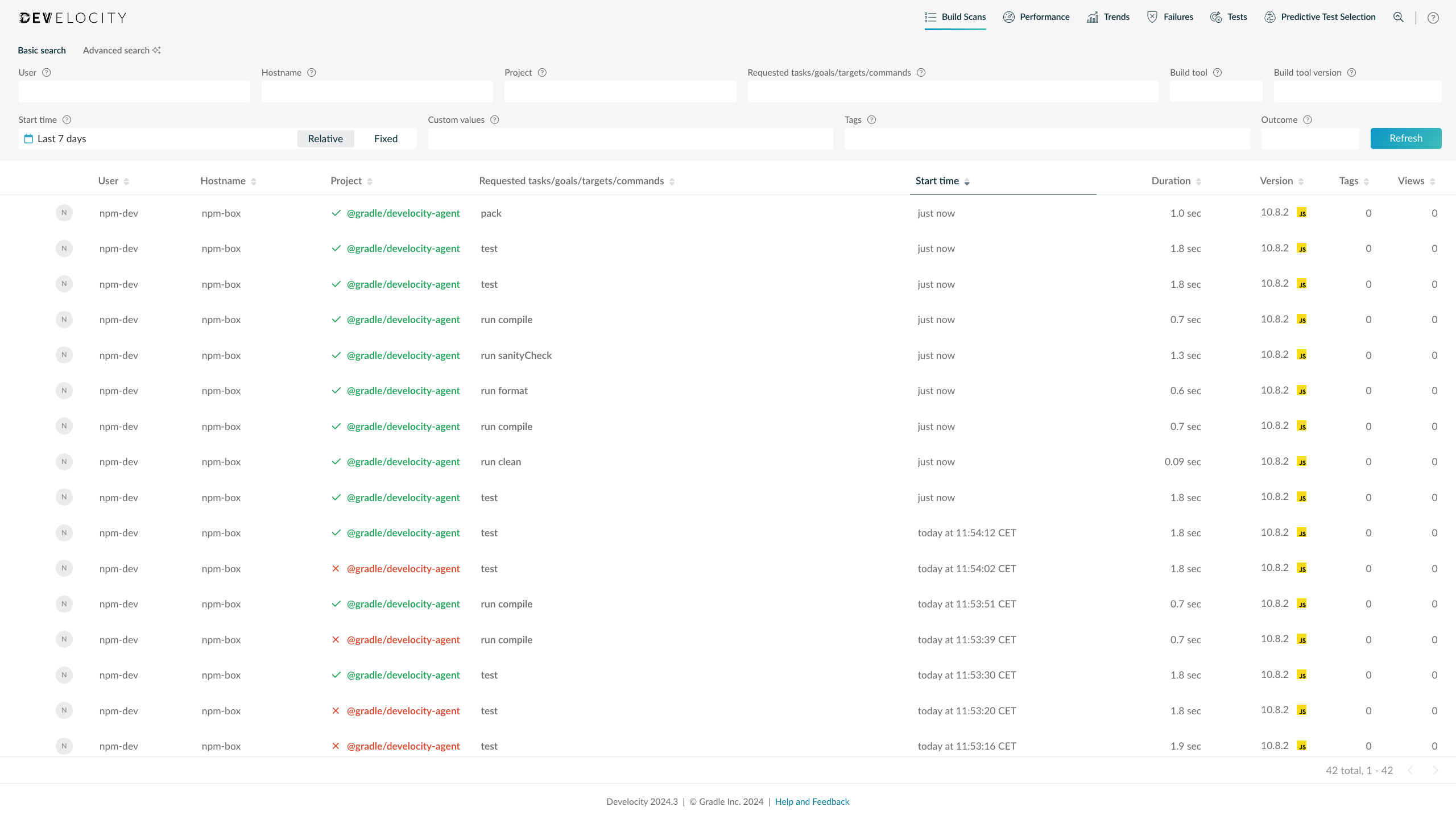Click the Project field help icon

[x=542, y=72]
